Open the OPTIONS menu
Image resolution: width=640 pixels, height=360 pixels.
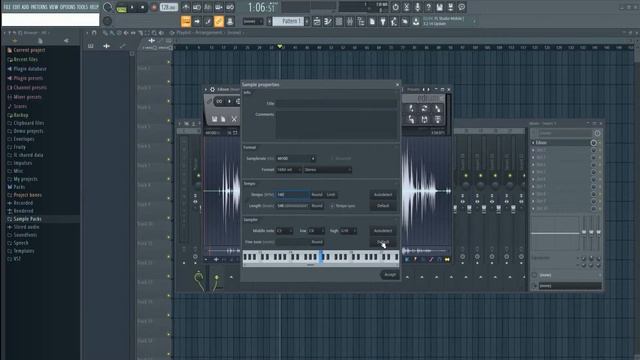pos(68,7)
